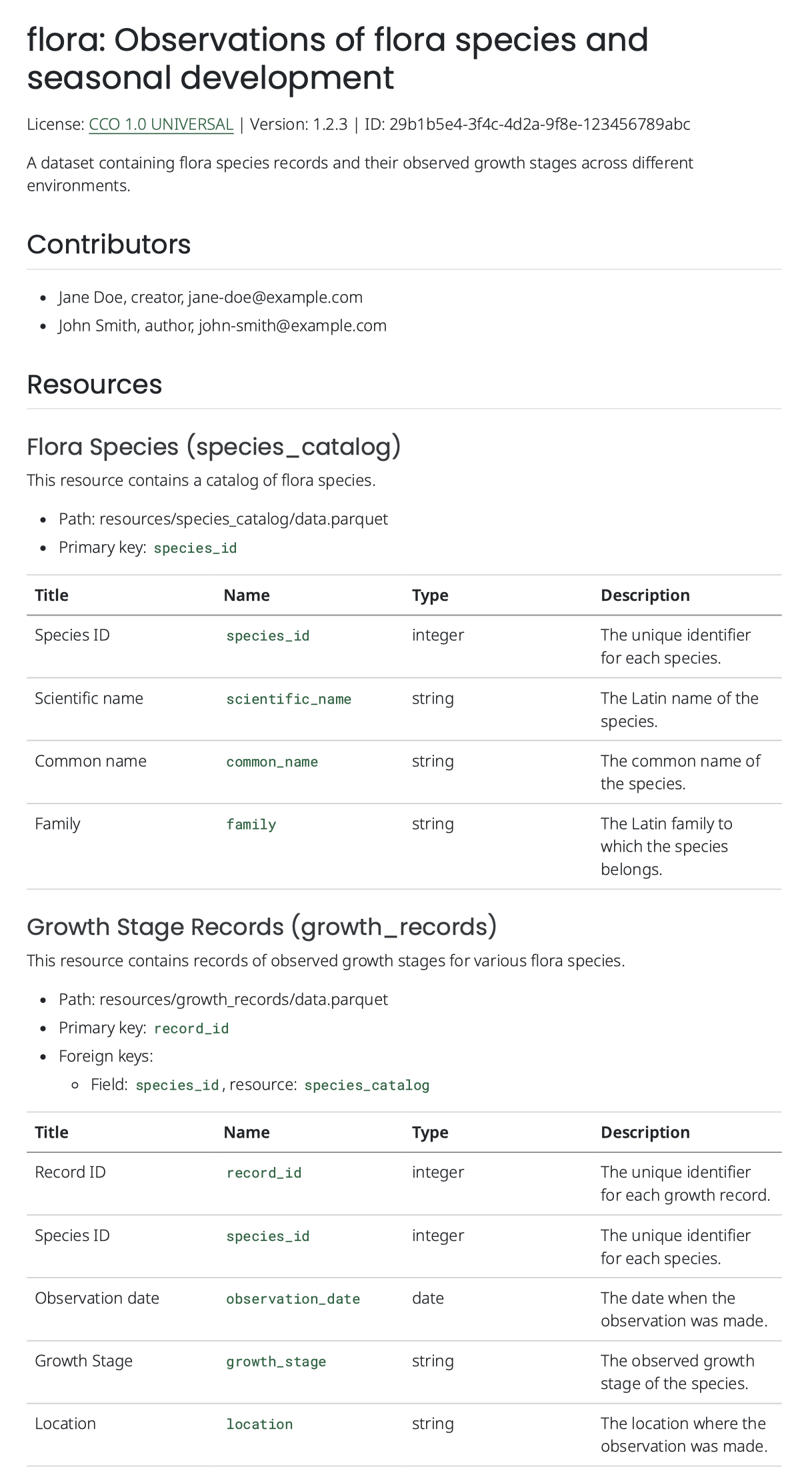Select the scientific_name field name
This screenshot has height=1483, width=812.
coord(289,699)
